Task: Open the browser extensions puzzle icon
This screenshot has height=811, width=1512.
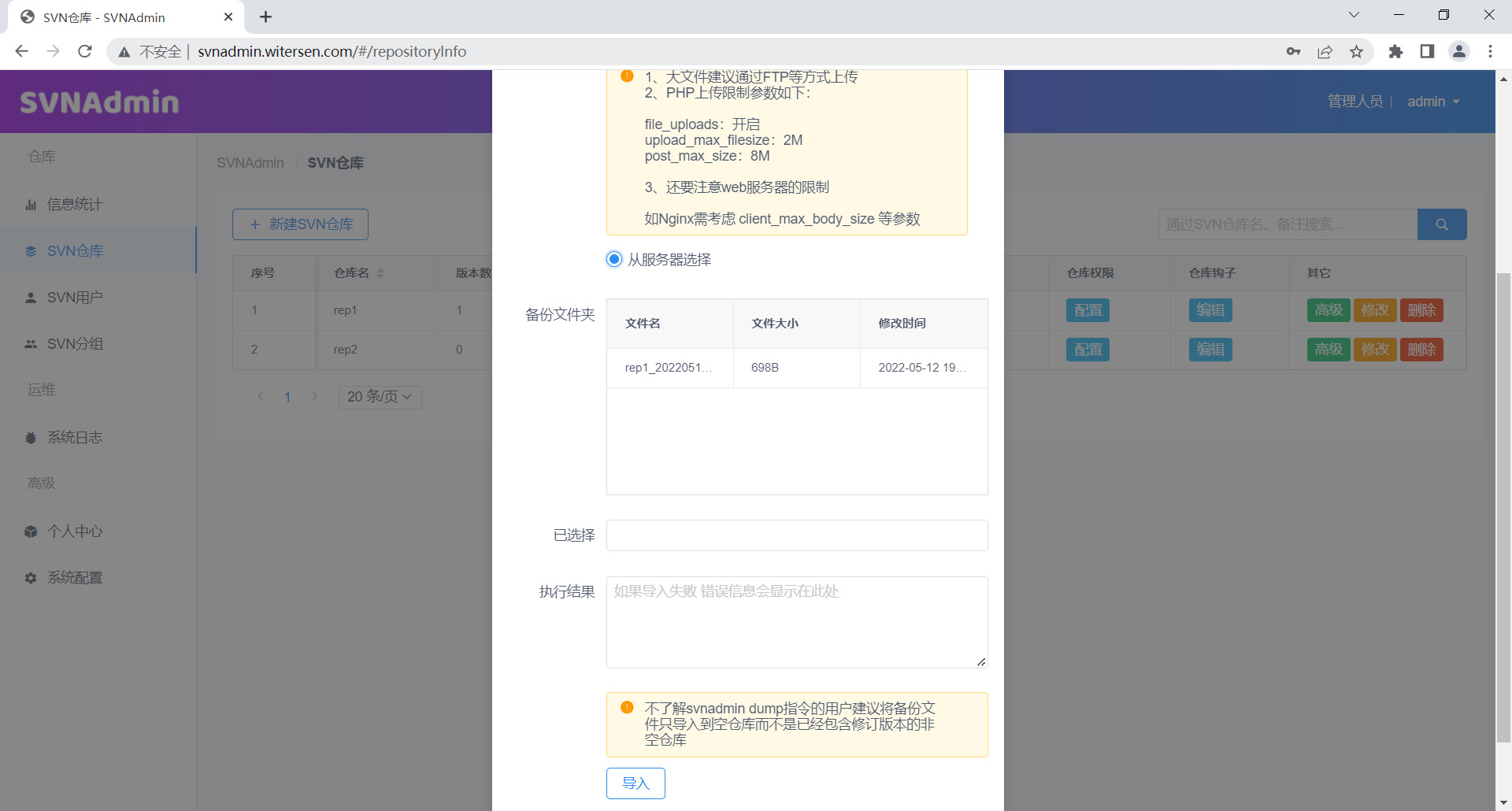Action: tap(1395, 51)
